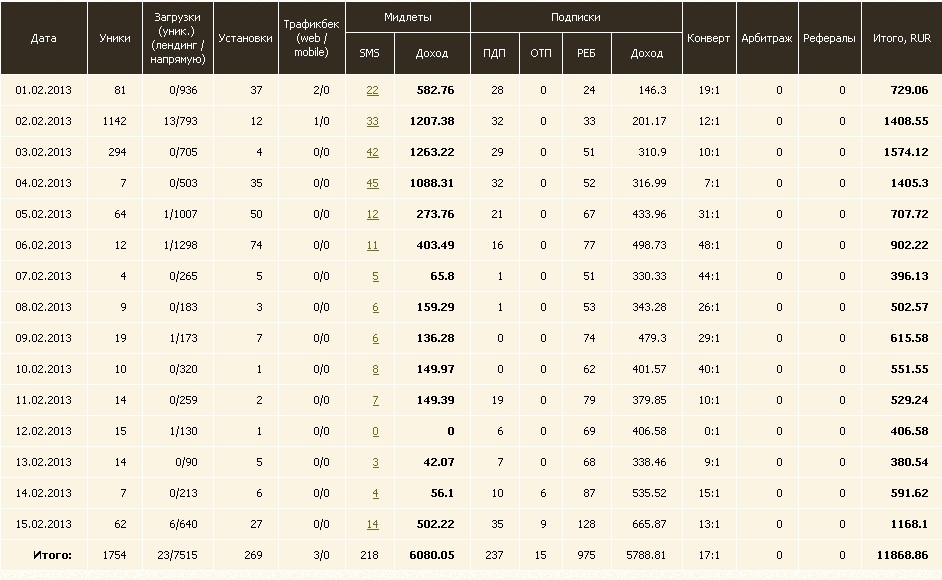The width and height of the screenshot is (942, 580).
Task: Open SMS link 3 for 13.02.2013
Action: (375, 462)
